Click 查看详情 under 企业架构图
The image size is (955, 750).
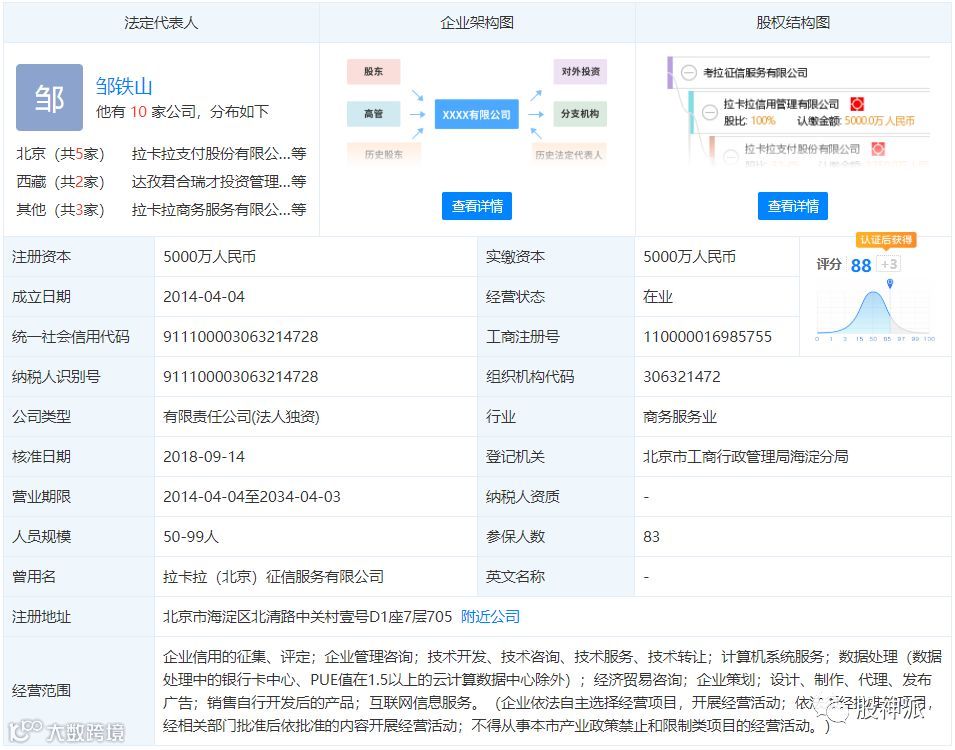pyautogui.click(x=477, y=206)
